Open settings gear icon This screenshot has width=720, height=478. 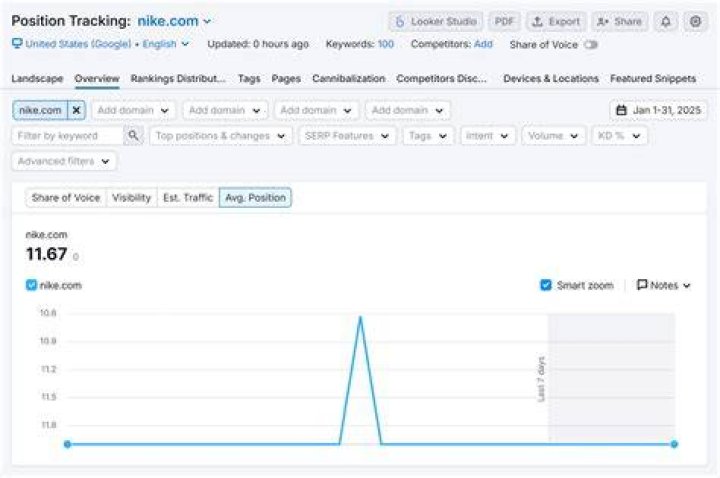(695, 22)
